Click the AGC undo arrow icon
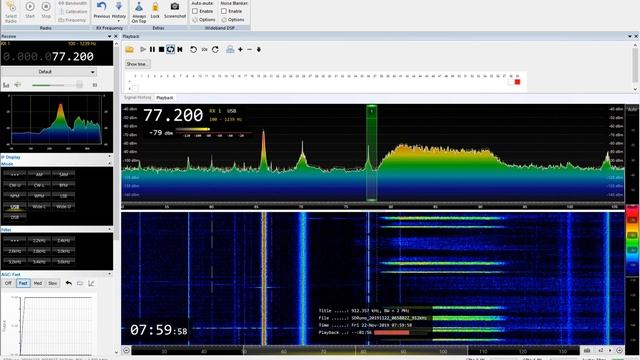Viewport: 640px width, 360px height. 69,283
